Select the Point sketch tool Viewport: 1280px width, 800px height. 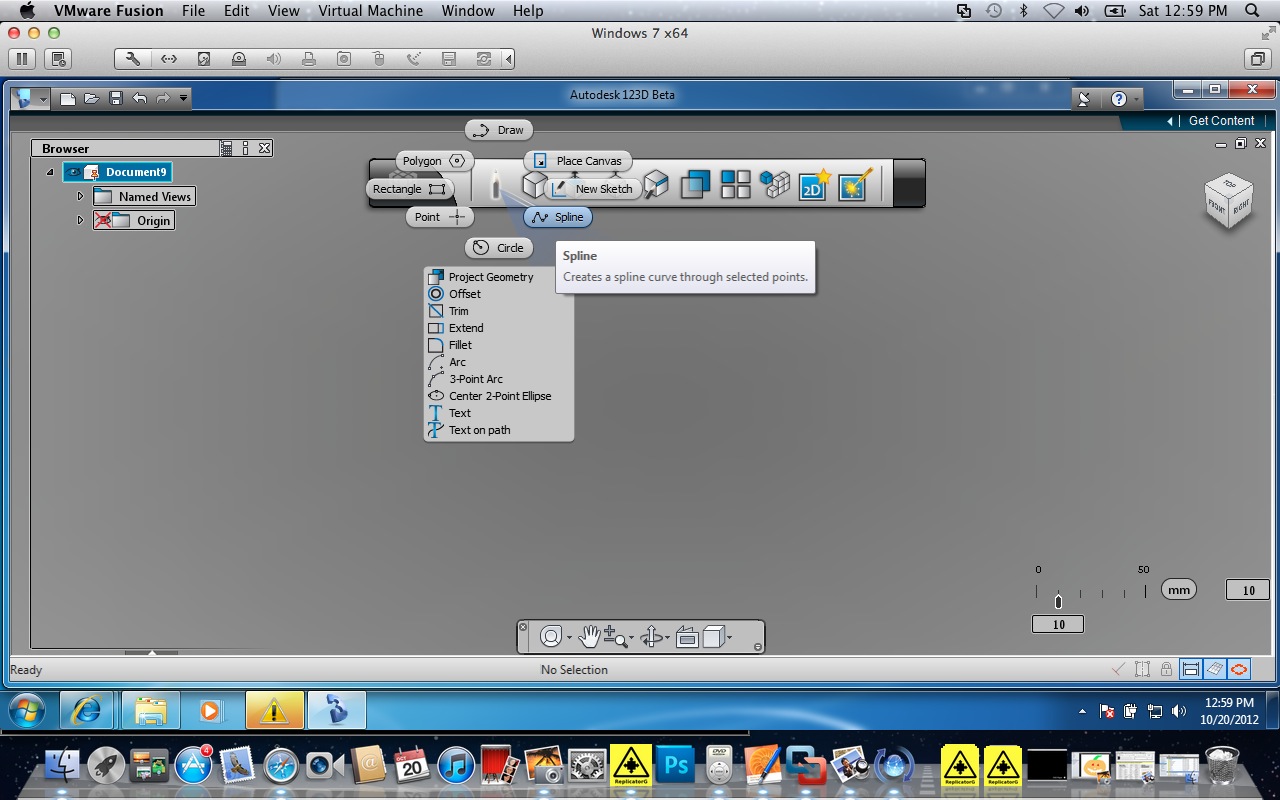(x=440, y=217)
